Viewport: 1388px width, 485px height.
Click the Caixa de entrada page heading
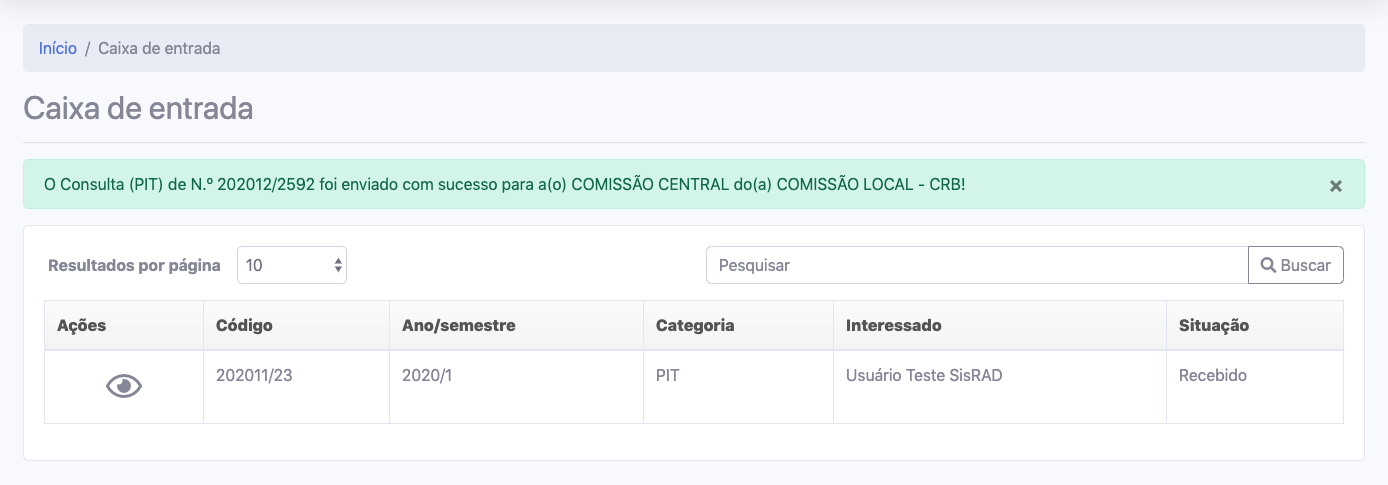point(138,108)
